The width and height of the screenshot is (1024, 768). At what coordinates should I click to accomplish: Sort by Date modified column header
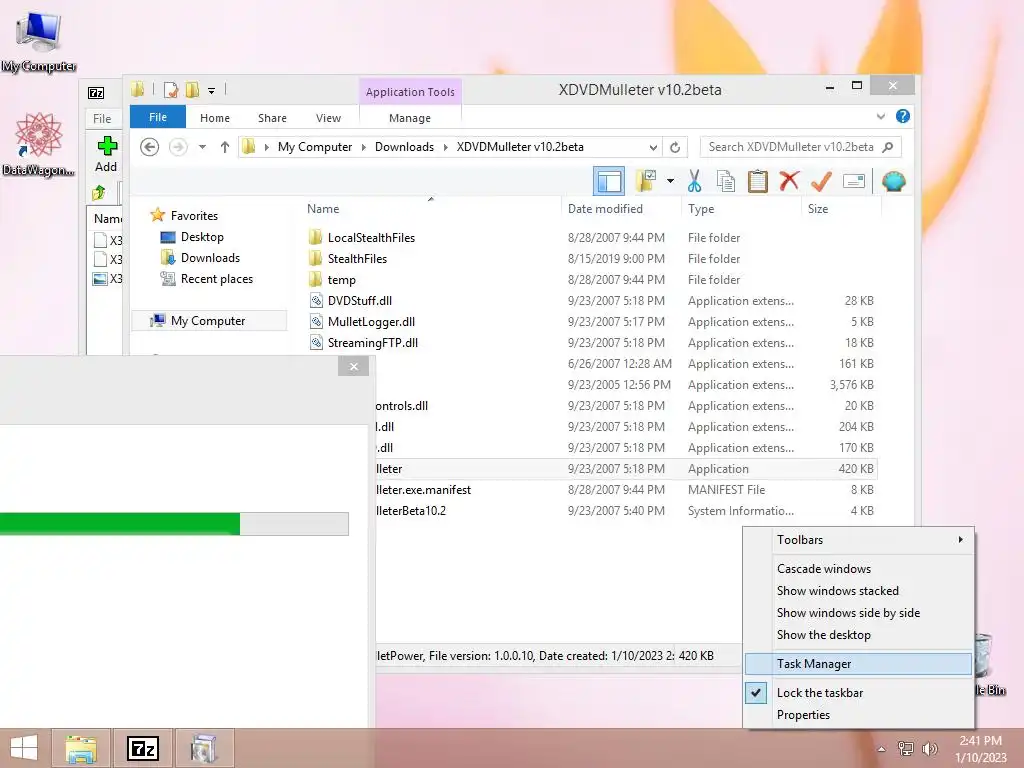click(605, 209)
